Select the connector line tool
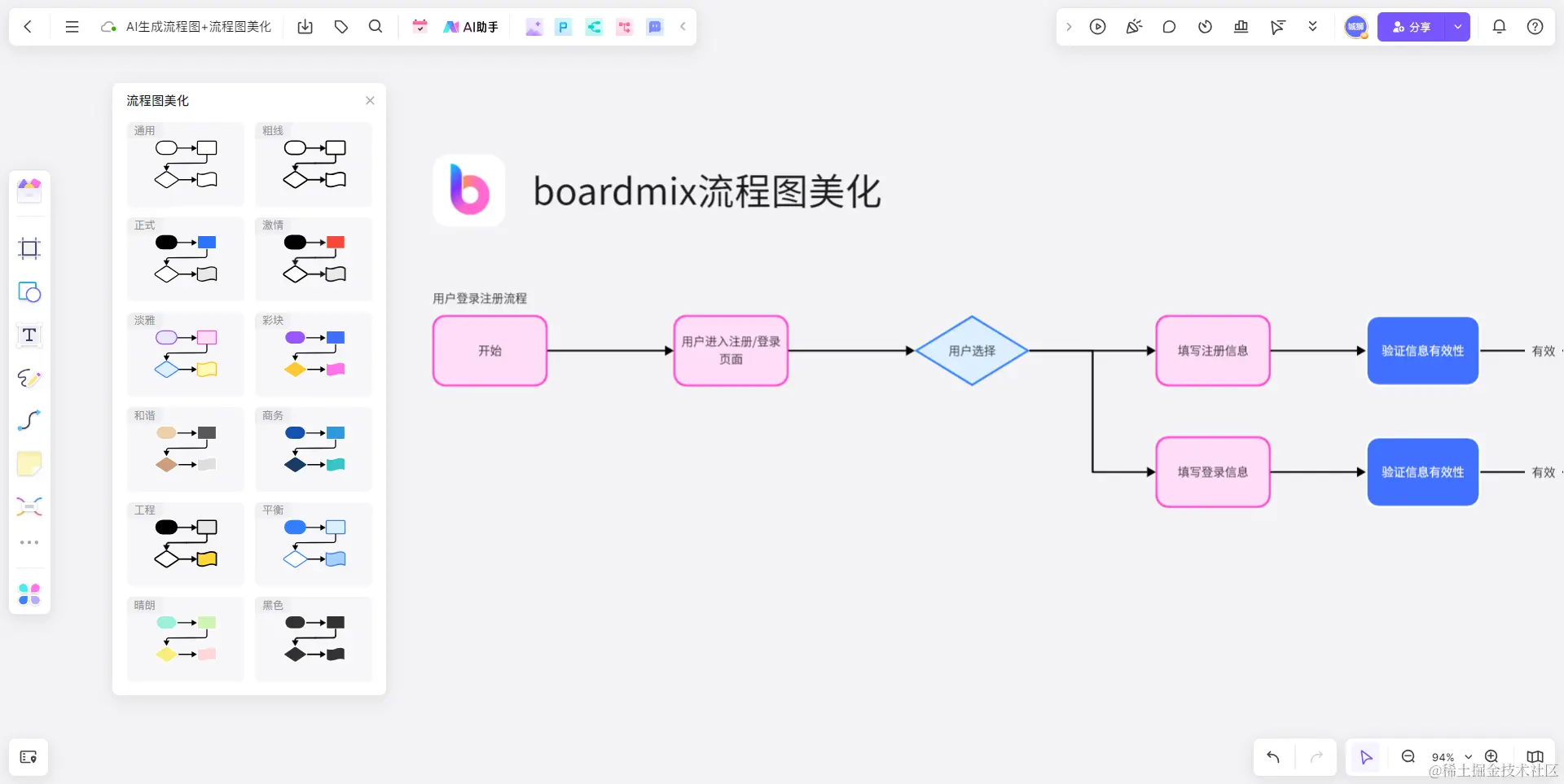Image resolution: width=1564 pixels, height=784 pixels. [x=29, y=420]
